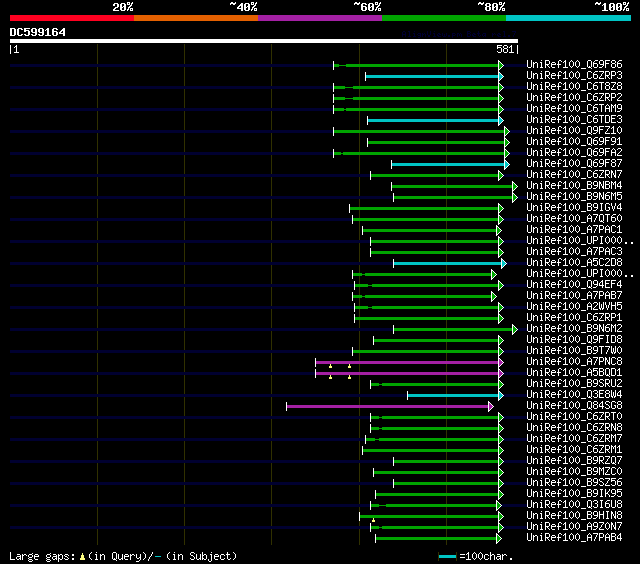Click the UniRef100_B9T7W0 label

[x=574, y=351]
